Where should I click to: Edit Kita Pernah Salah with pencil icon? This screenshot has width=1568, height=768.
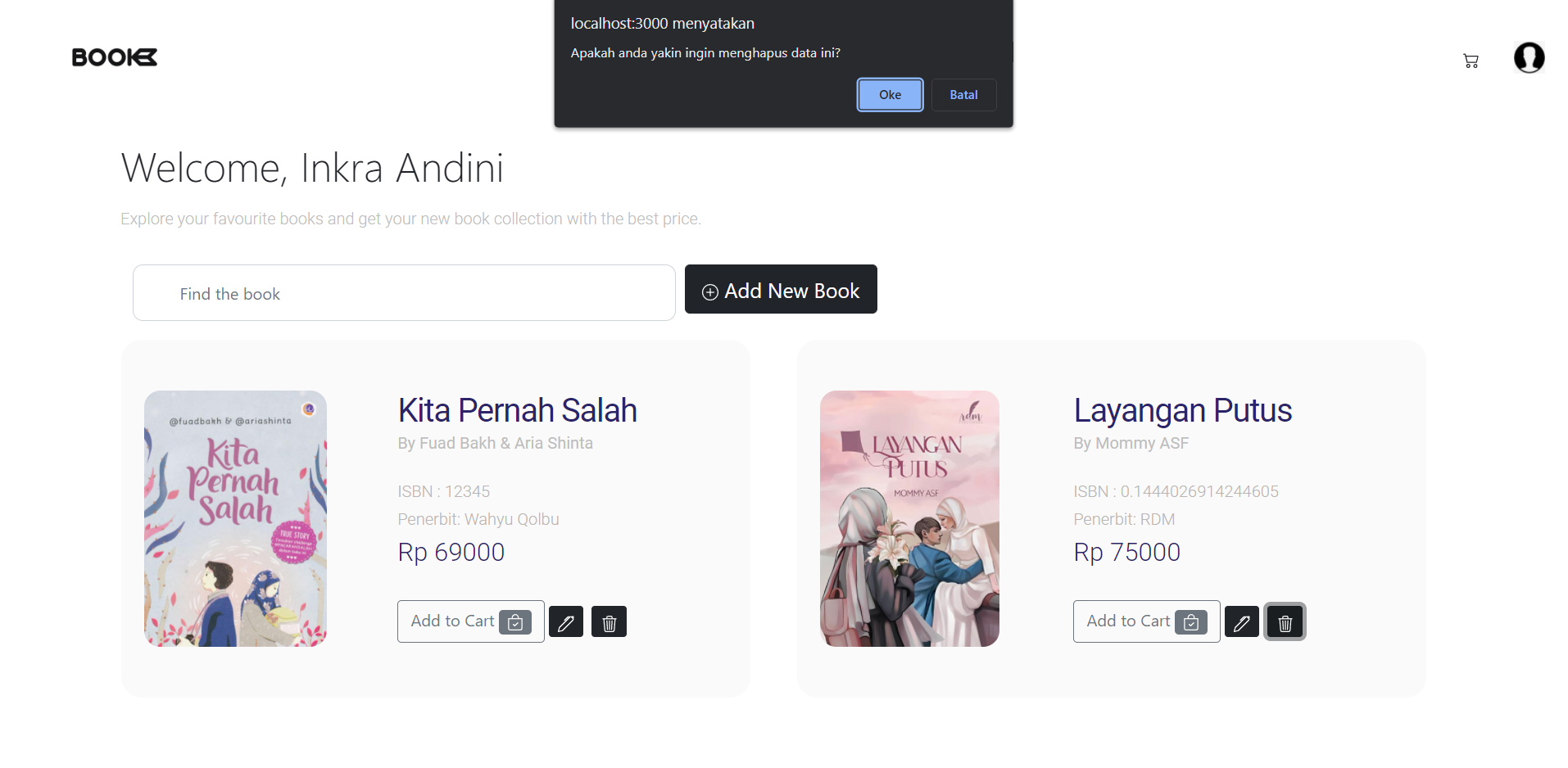tap(566, 622)
